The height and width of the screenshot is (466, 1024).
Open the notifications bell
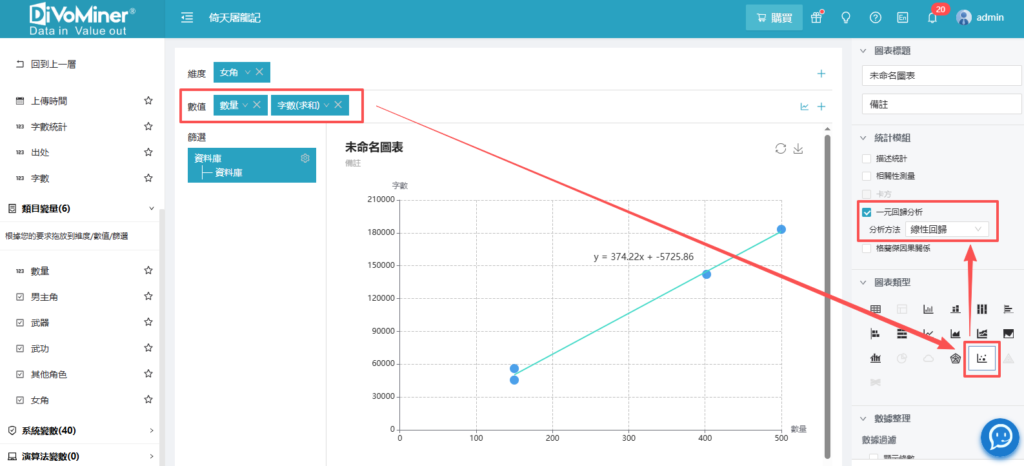click(x=931, y=17)
